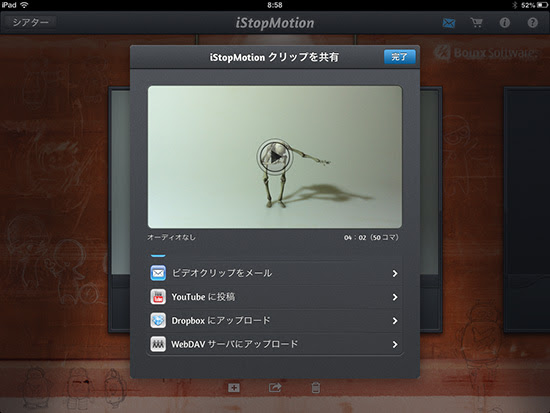Click the 04 : 02 (50コマ) duration text
The height and width of the screenshot is (413, 550).
[x=371, y=238]
